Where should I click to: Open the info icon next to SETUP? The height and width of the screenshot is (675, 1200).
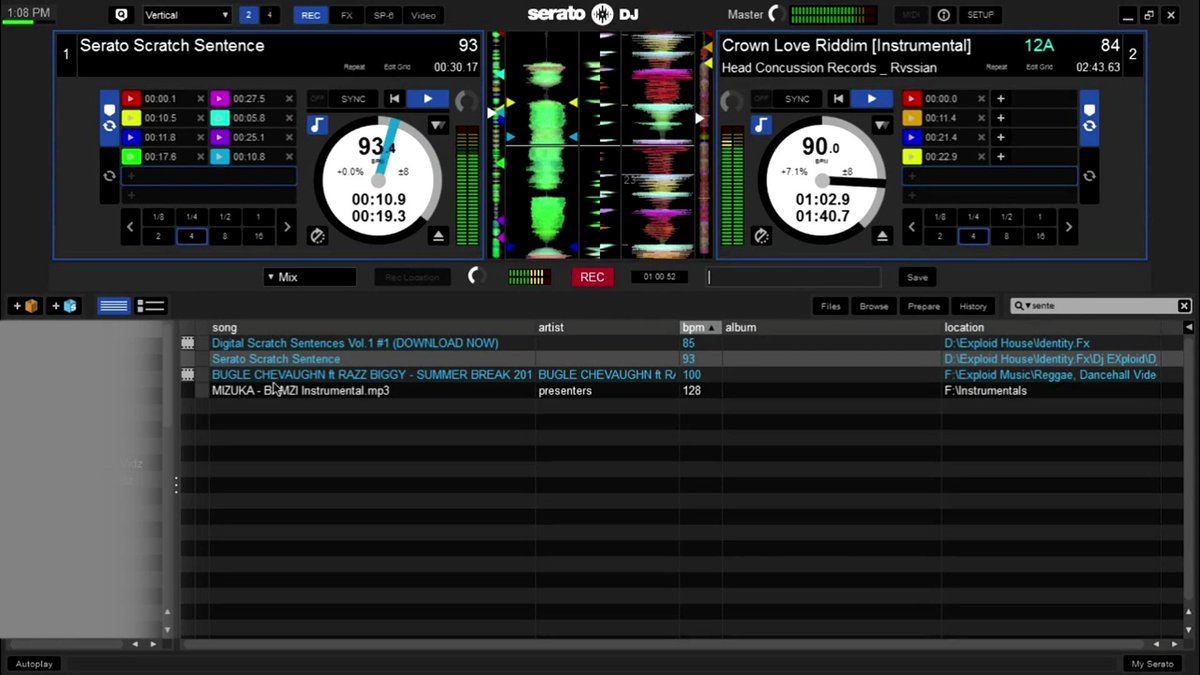(942, 15)
